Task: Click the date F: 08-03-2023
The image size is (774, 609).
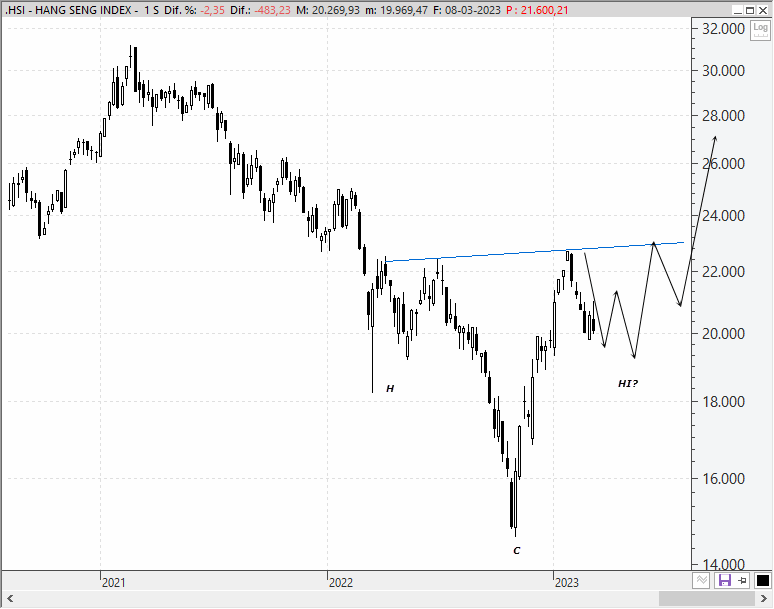Action: 467,10
